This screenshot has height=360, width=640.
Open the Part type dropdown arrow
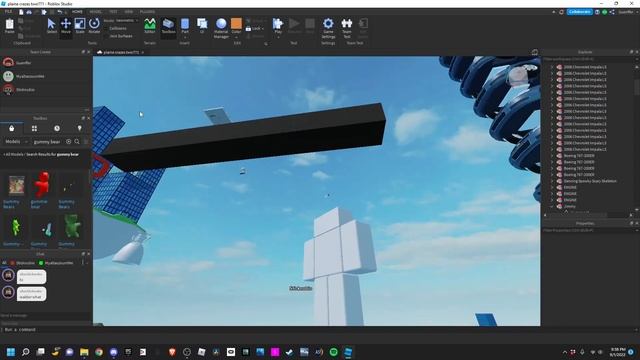(x=185, y=38)
